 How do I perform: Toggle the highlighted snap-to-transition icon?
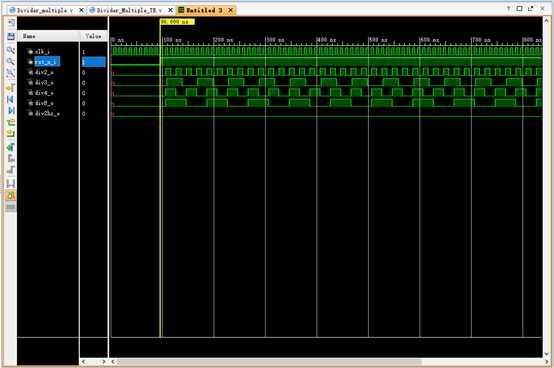click(11, 195)
